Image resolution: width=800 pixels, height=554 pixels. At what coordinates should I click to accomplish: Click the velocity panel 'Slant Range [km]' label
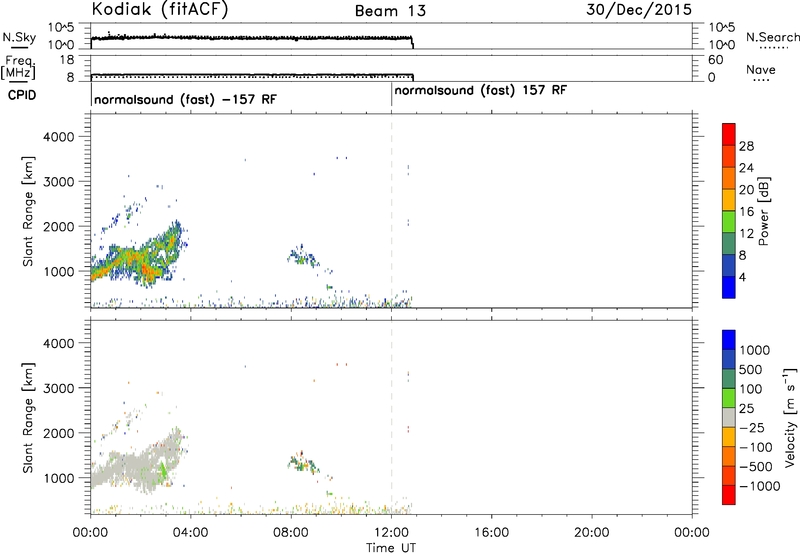28,418
